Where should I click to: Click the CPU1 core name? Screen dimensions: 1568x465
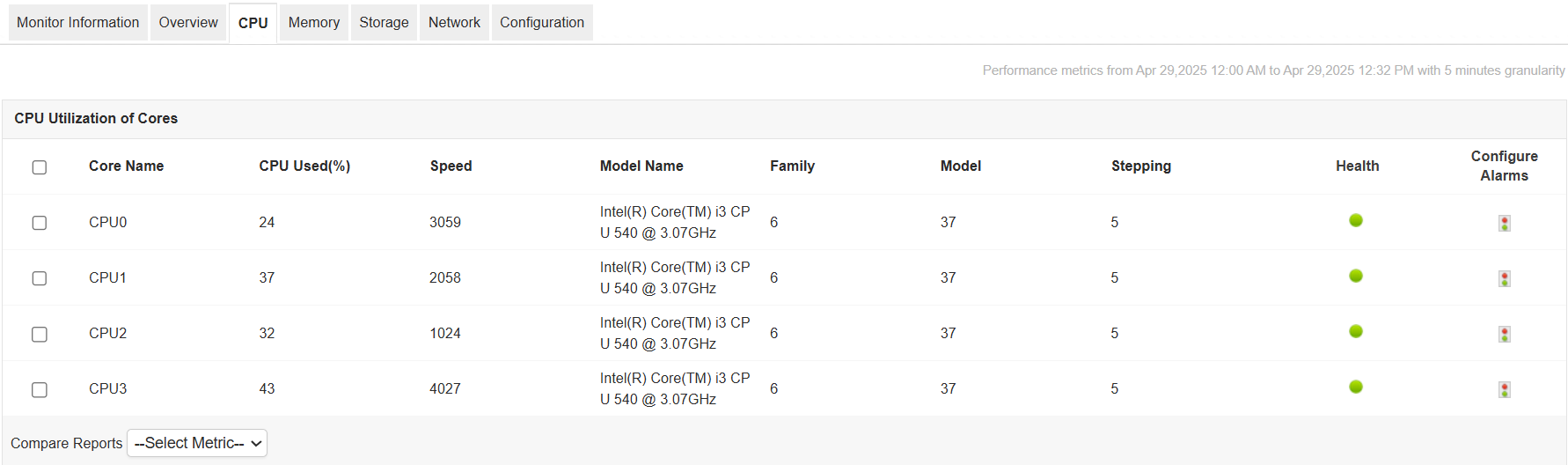pos(107,278)
